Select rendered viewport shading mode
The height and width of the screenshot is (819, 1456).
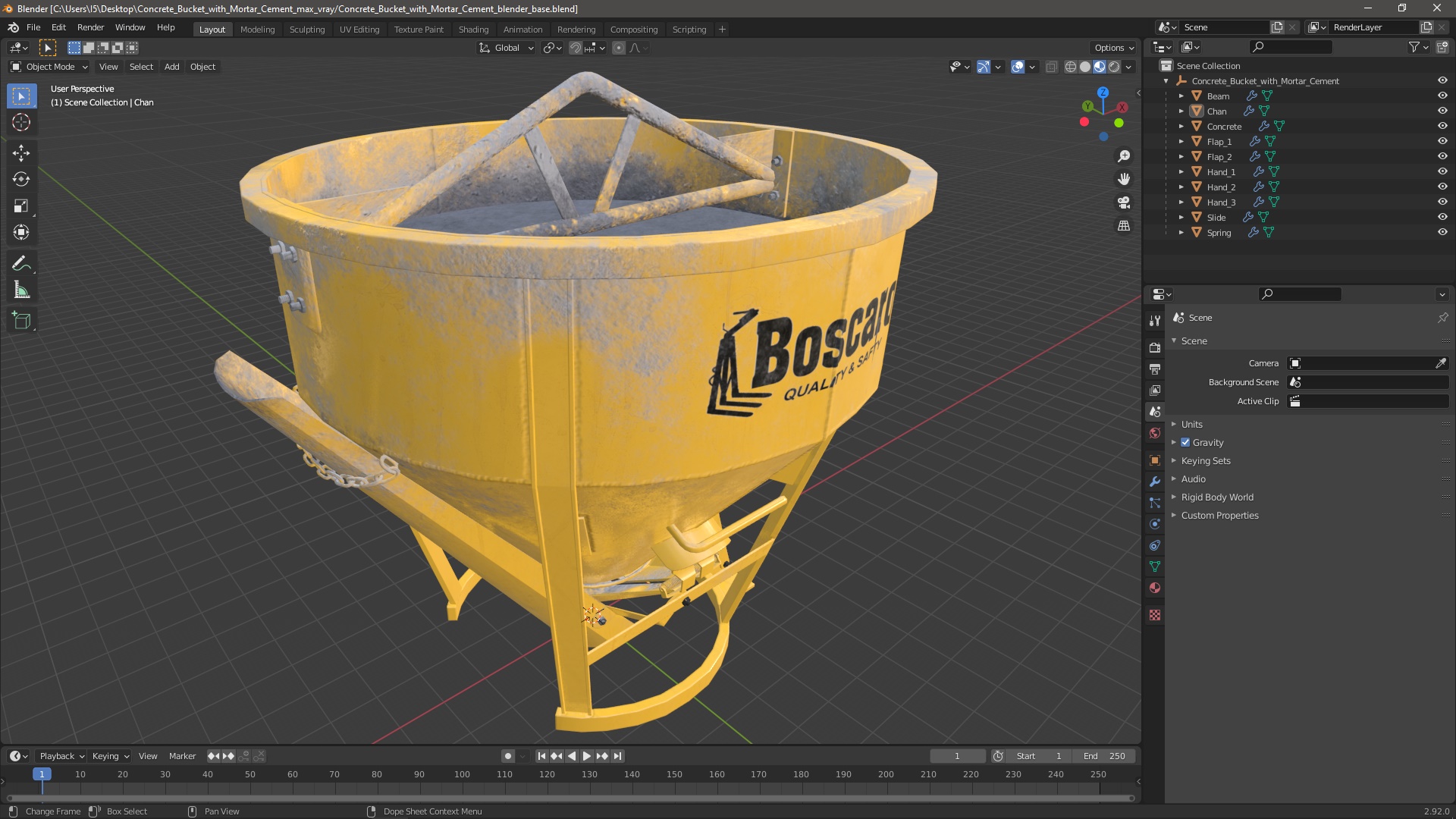click(x=1114, y=67)
